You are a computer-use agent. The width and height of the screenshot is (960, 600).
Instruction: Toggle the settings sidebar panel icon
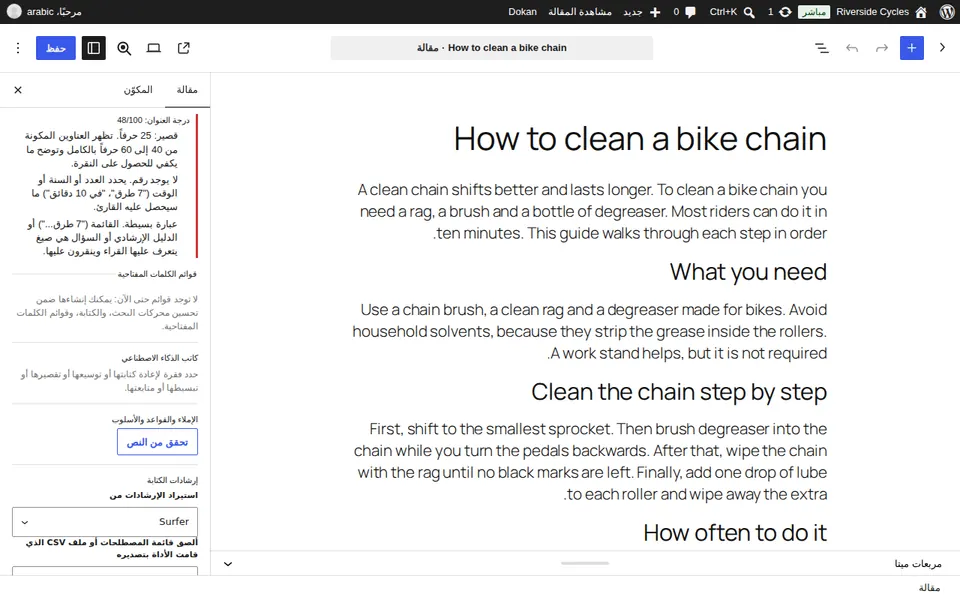tap(94, 48)
